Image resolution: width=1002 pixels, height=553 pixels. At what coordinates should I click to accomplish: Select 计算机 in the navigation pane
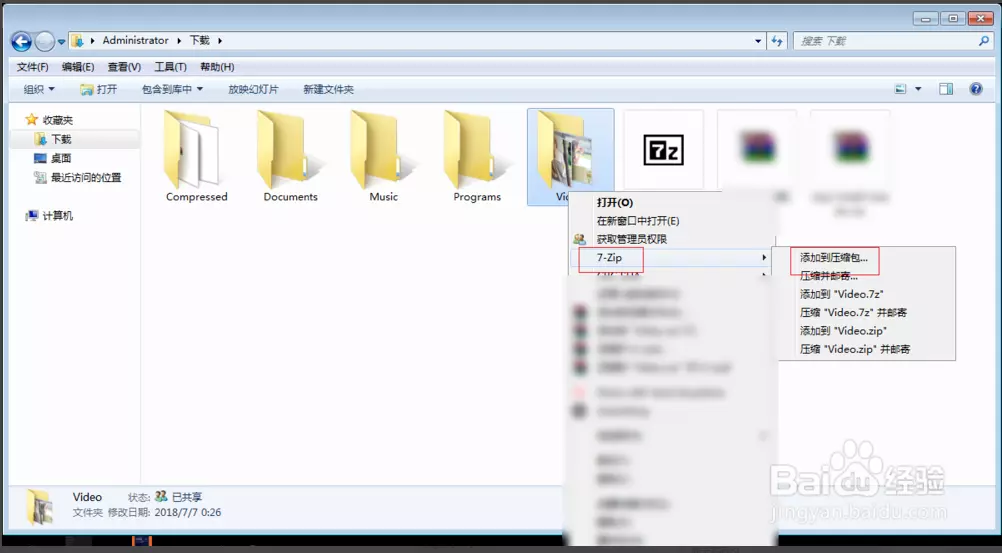click(58, 215)
